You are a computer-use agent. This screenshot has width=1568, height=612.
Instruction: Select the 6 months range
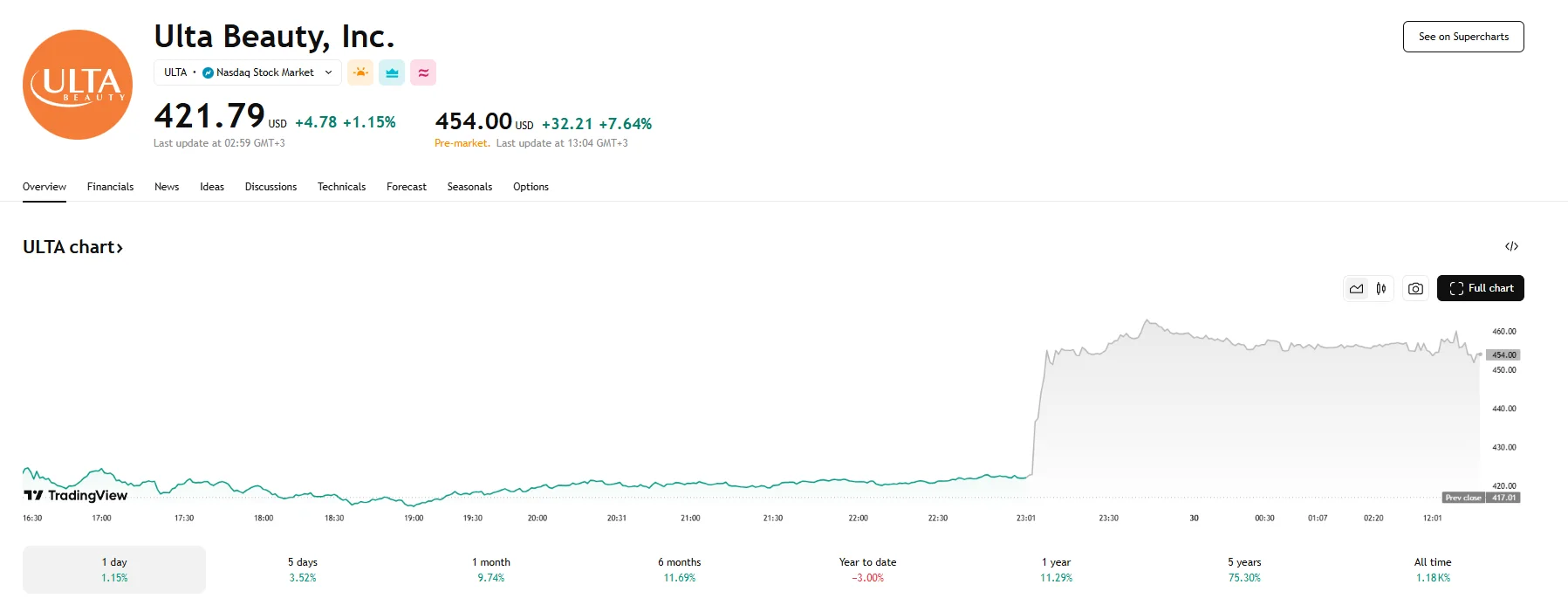pyautogui.click(x=680, y=569)
